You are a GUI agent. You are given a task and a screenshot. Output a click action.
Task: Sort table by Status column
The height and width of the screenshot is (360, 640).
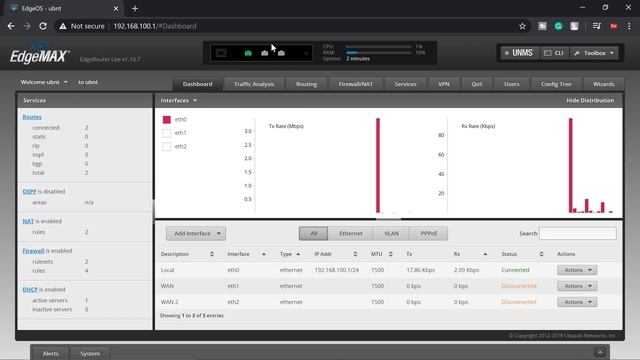click(x=541, y=254)
